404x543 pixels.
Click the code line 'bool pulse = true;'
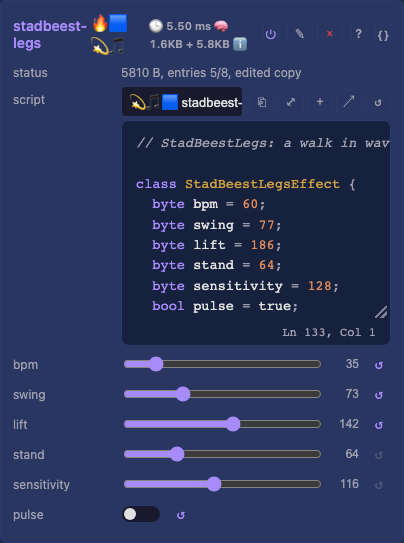225,306
